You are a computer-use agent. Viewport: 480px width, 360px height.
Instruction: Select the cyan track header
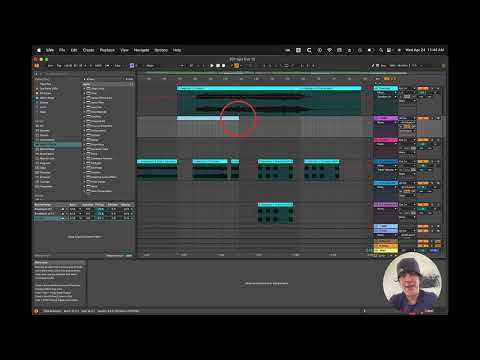(386, 88)
